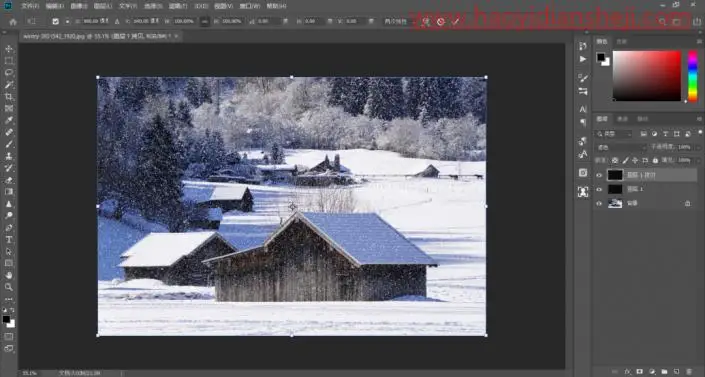Select the Clone Stamp tool

(9, 156)
